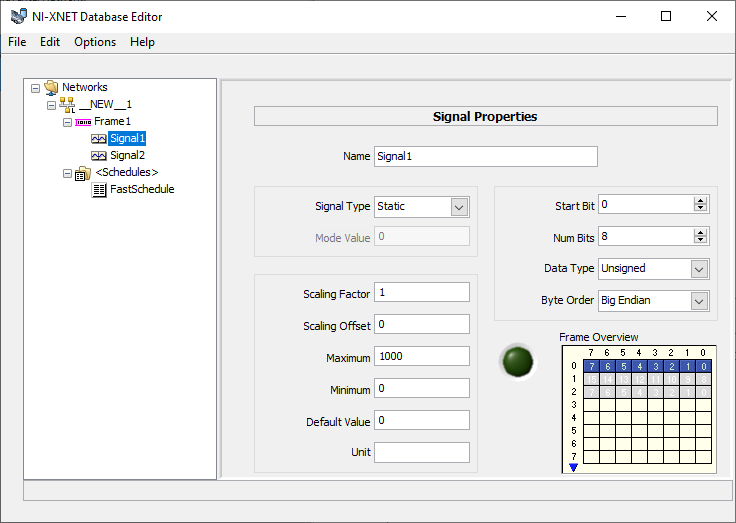
Task: Click the Byte Order combo box showing Big Endian
Action: point(653,301)
